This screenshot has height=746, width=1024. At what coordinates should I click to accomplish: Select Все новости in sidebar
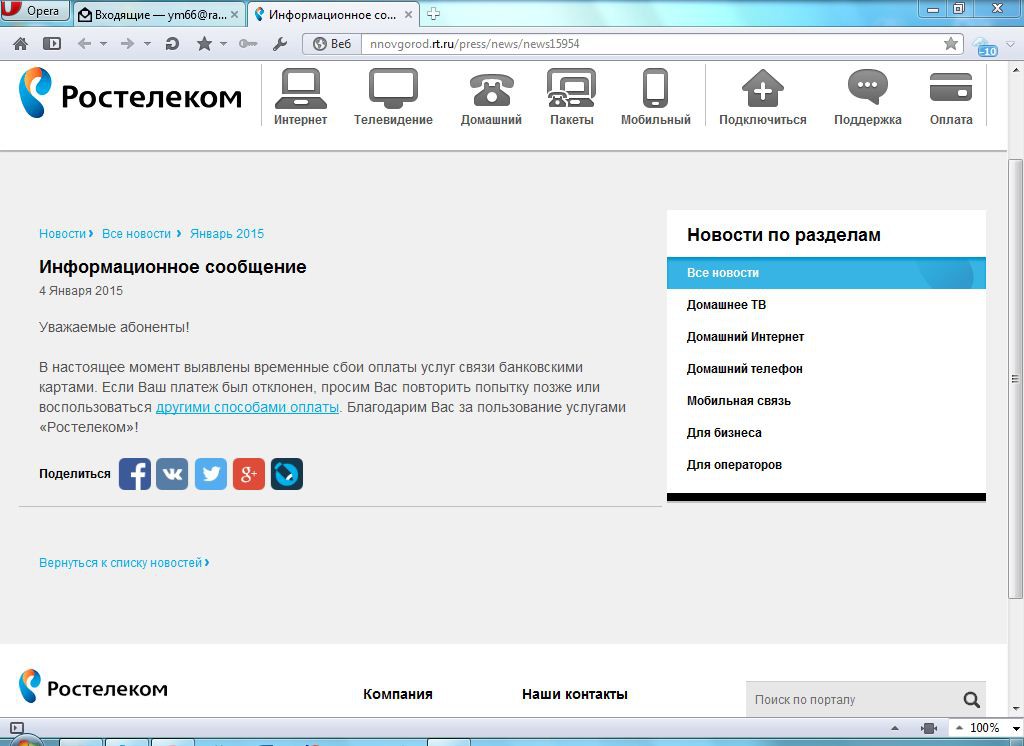click(x=826, y=273)
